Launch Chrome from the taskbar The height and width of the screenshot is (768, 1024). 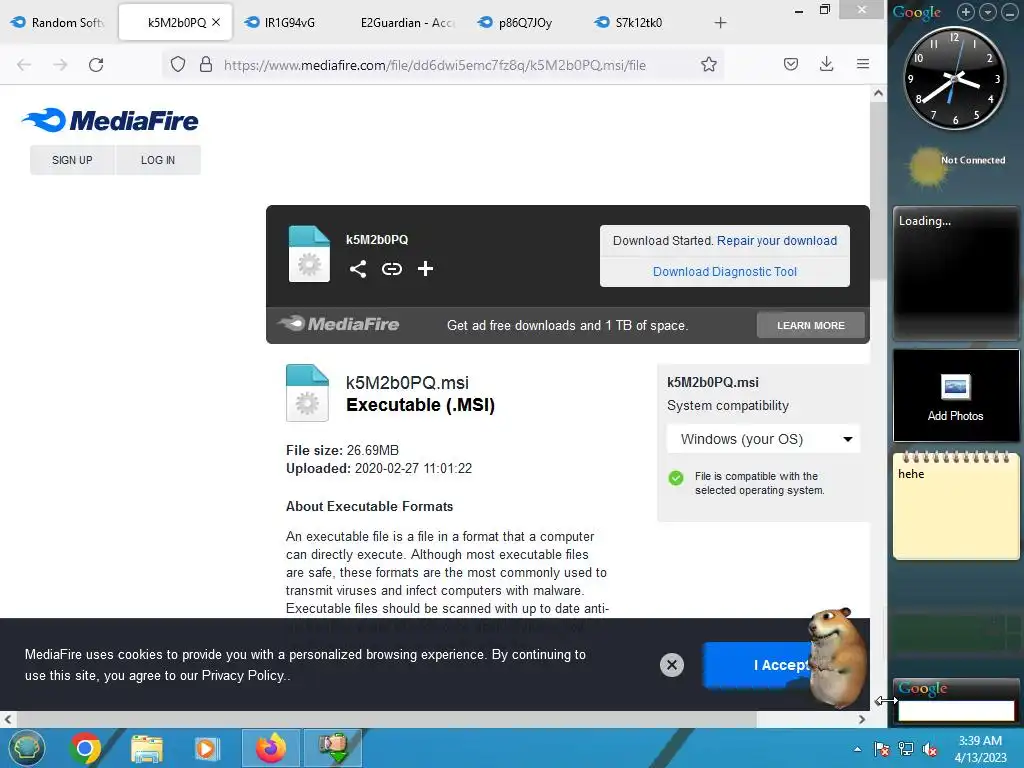click(x=86, y=748)
